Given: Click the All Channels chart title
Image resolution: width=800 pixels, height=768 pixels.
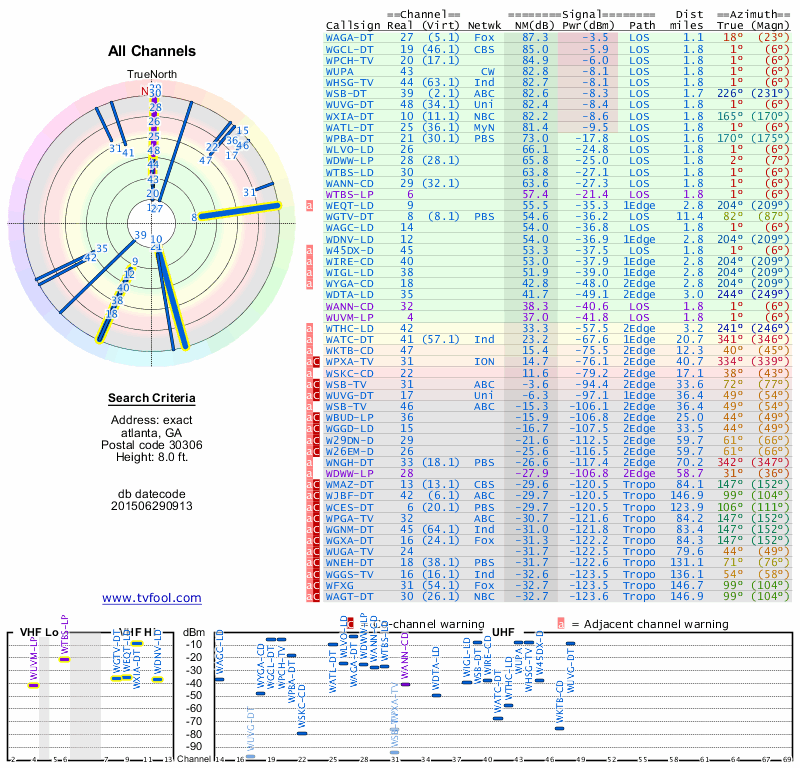Looking at the screenshot, I should click(x=152, y=51).
